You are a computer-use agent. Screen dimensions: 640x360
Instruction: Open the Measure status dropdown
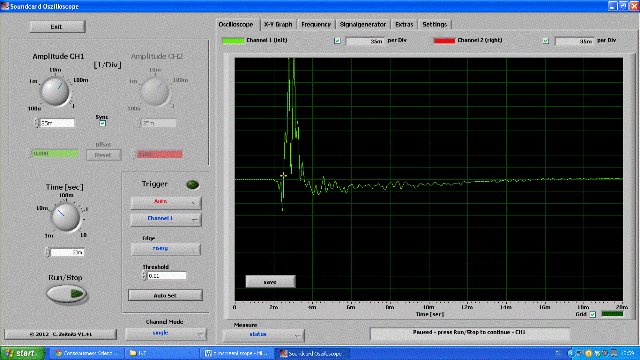pyautogui.click(x=264, y=335)
